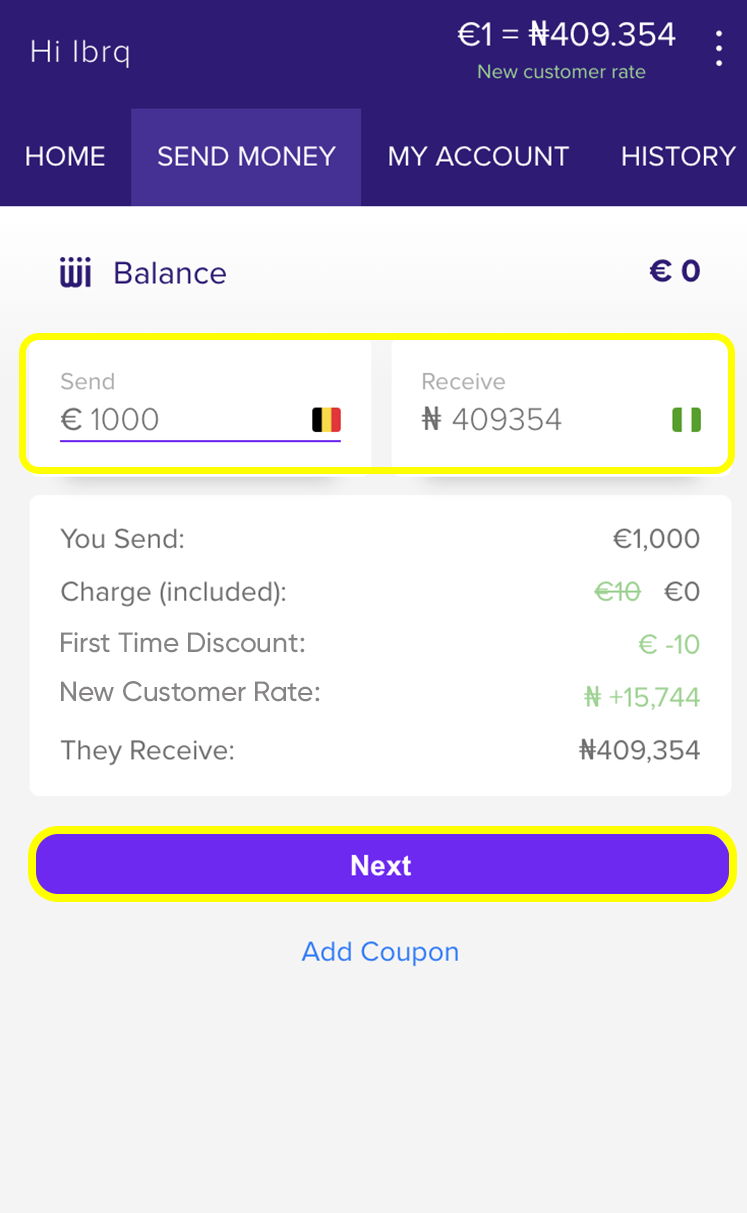This screenshot has width=747, height=1213.
Task: Tap the Belgian flag currency selector
Action: (326, 419)
